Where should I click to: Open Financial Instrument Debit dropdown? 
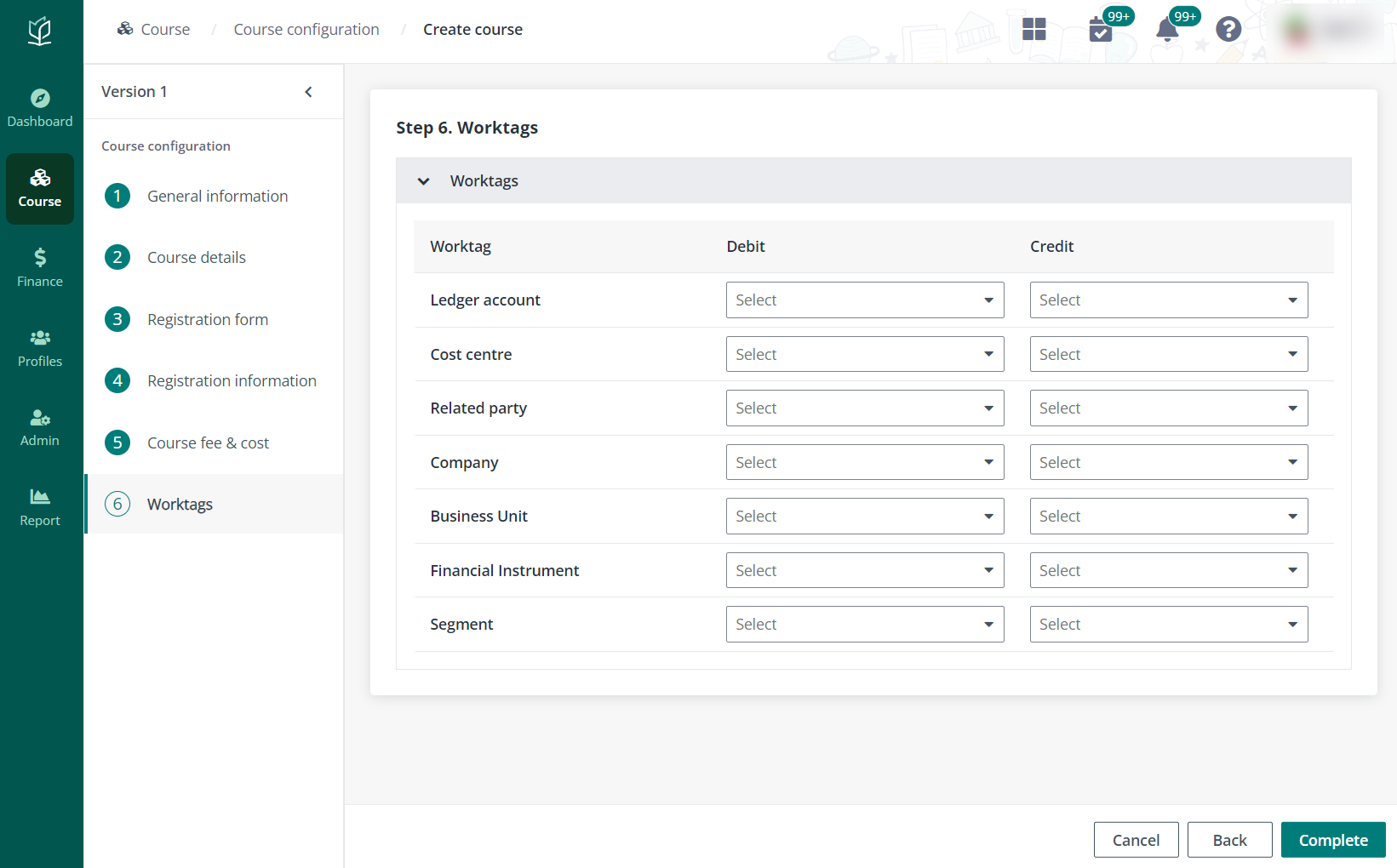(865, 570)
